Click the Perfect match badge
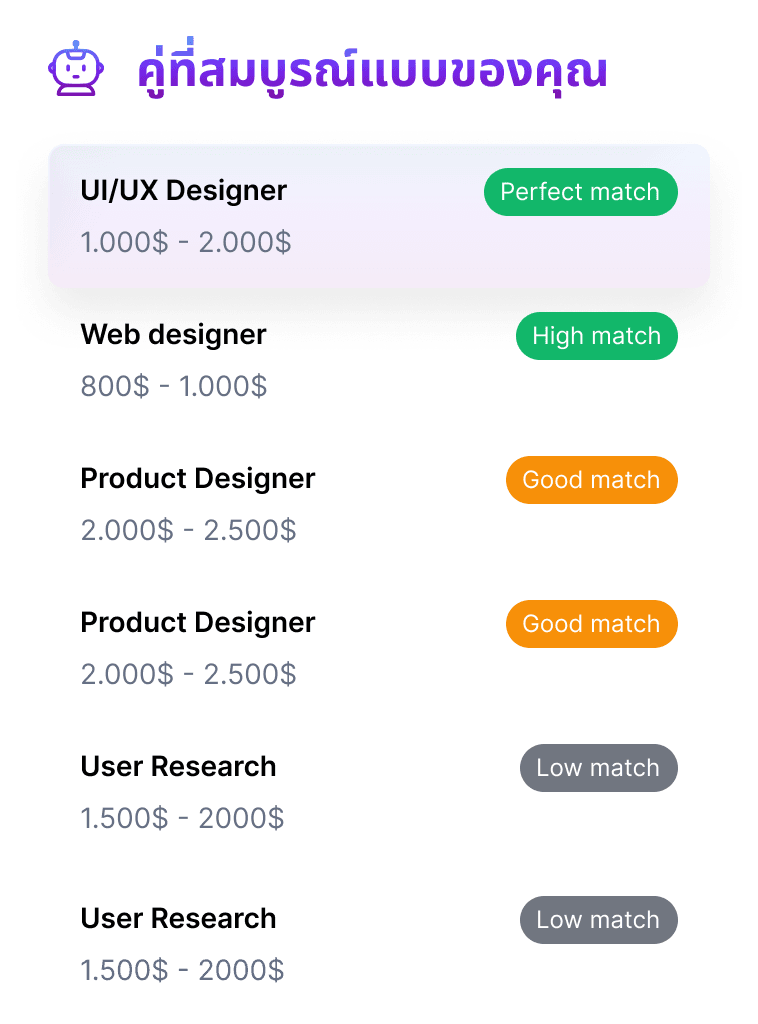 click(x=580, y=192)
